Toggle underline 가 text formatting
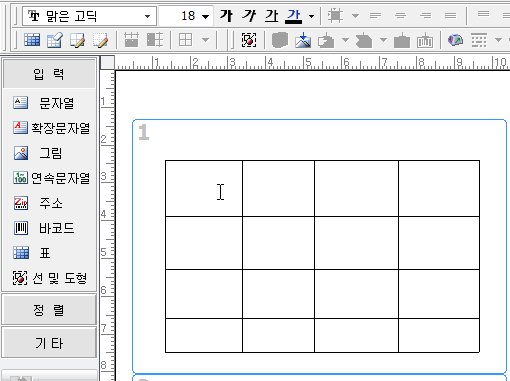This screenshot has height=381, width=510. pos(271,15)
